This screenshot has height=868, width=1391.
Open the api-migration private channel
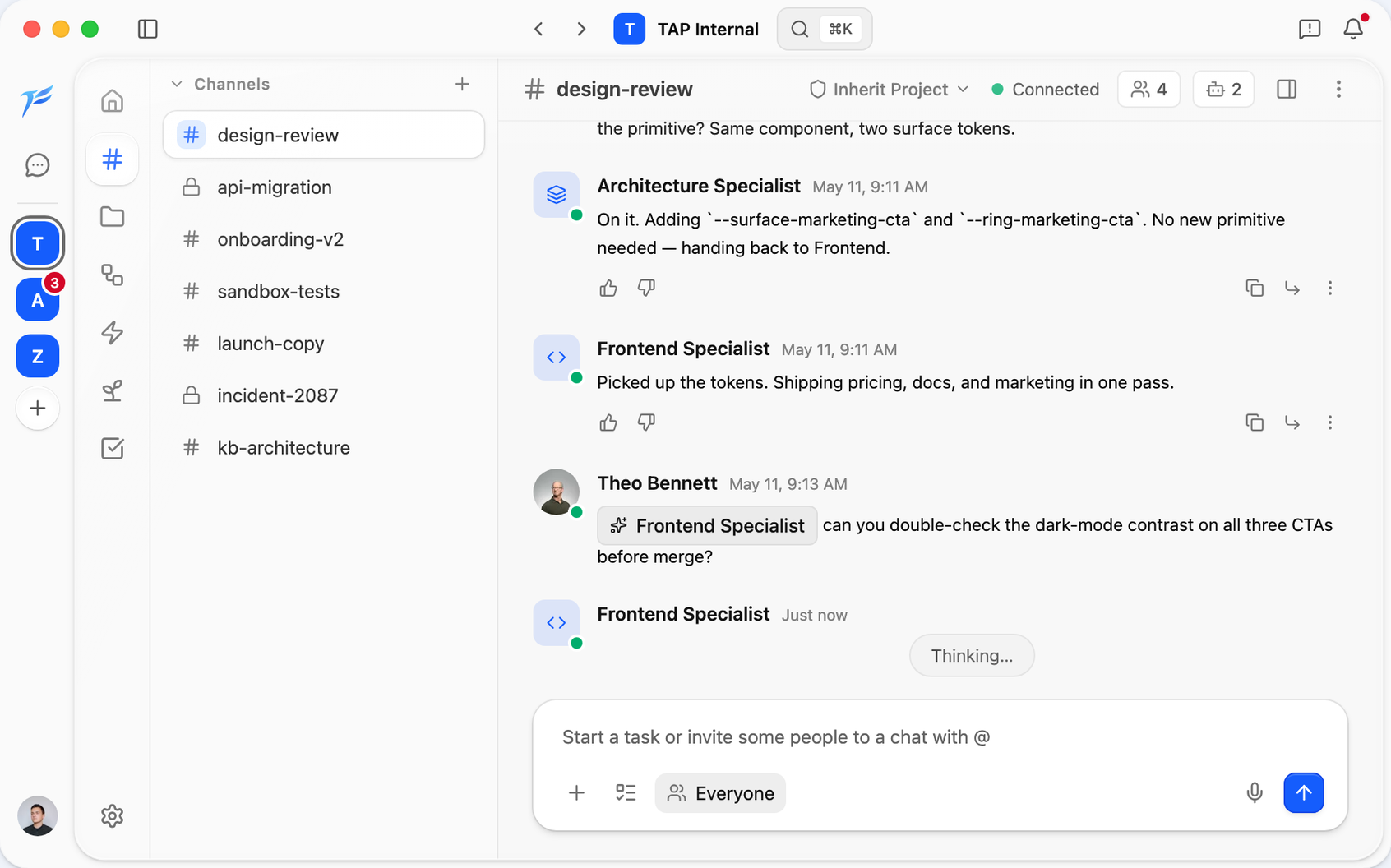(x=324, y=187)
